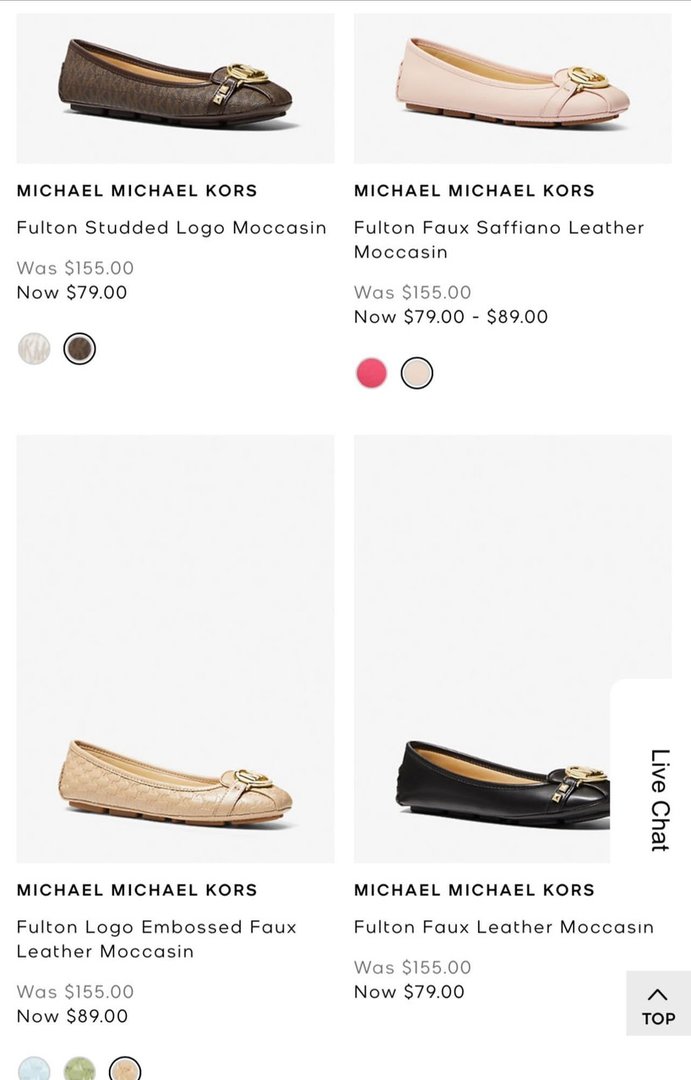Viewport: 691px width, 1080px height.
Task: Click the TOP arrow button to return up
Action: (658, 1004)
